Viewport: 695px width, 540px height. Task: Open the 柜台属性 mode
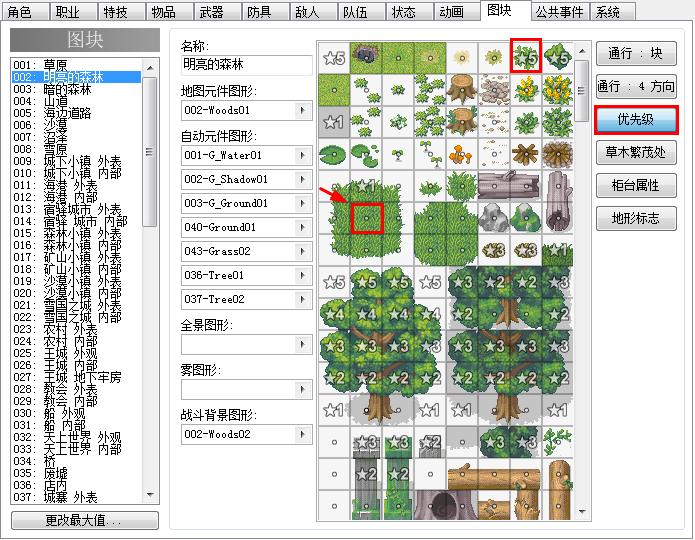coord(636,185)
